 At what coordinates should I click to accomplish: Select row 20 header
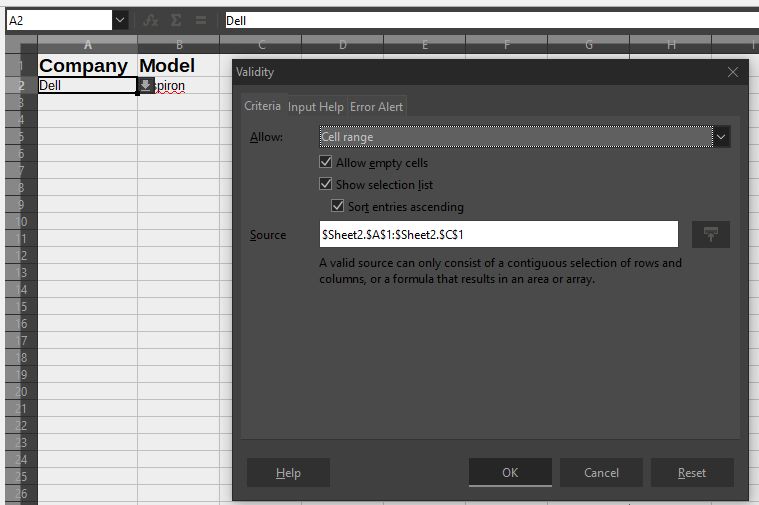coord(21,391)
